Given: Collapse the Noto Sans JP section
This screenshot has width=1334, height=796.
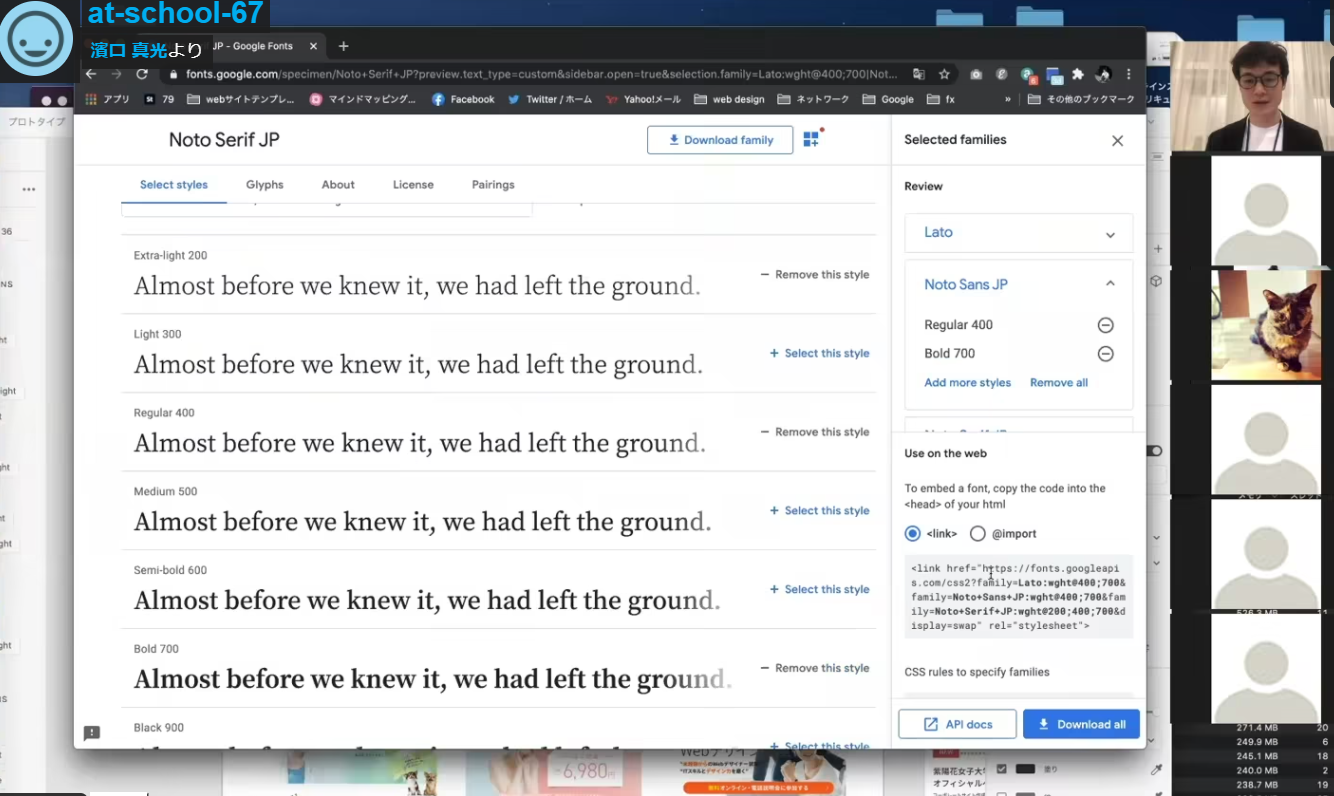Looking at the screenshot, I should tap(1110, 284).
